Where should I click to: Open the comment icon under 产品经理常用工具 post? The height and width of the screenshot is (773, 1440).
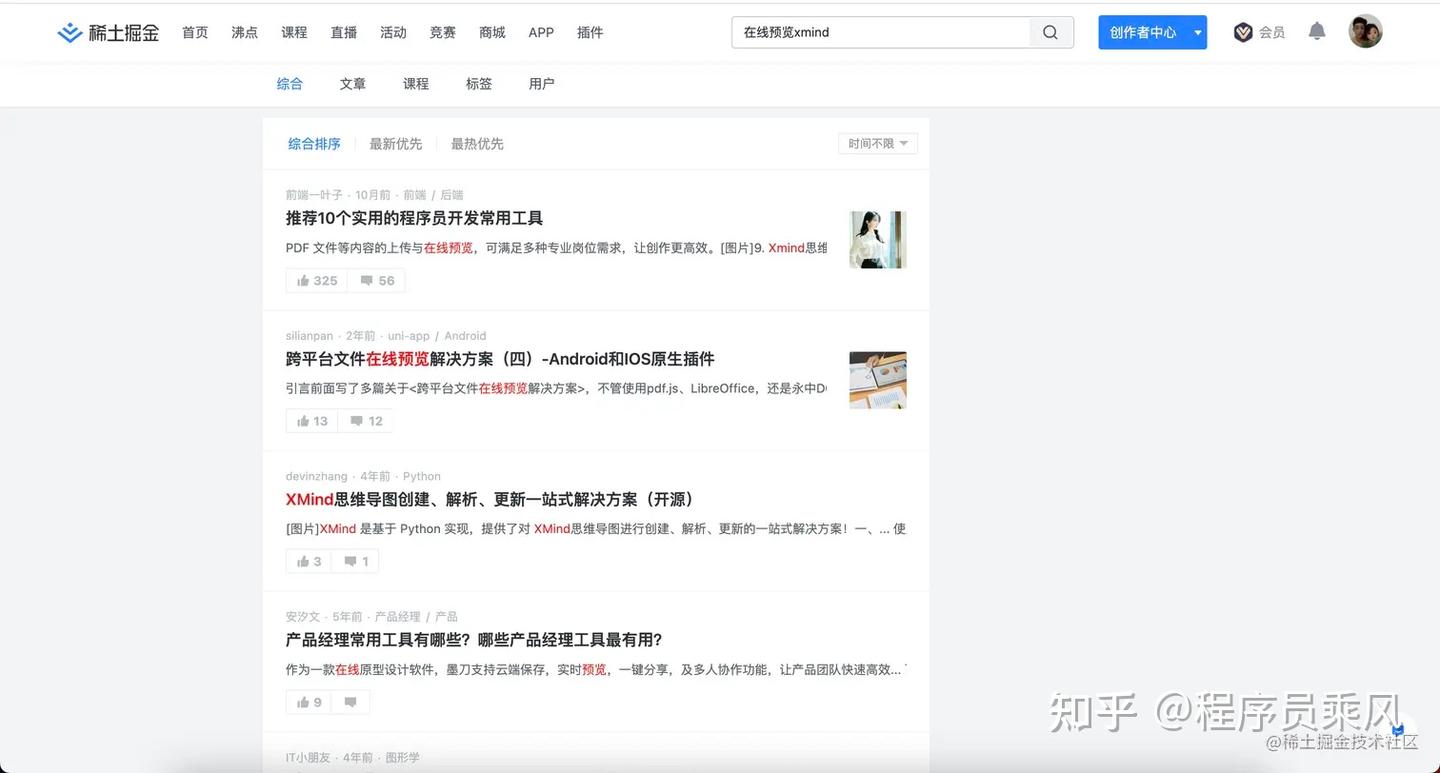(350, 702)
